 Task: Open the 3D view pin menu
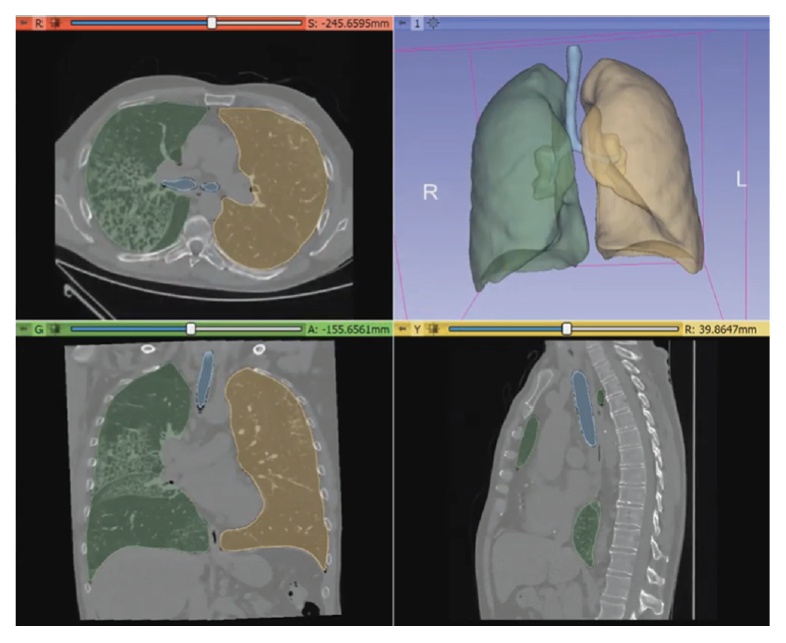pyautogui.click(x=403, y=21)
